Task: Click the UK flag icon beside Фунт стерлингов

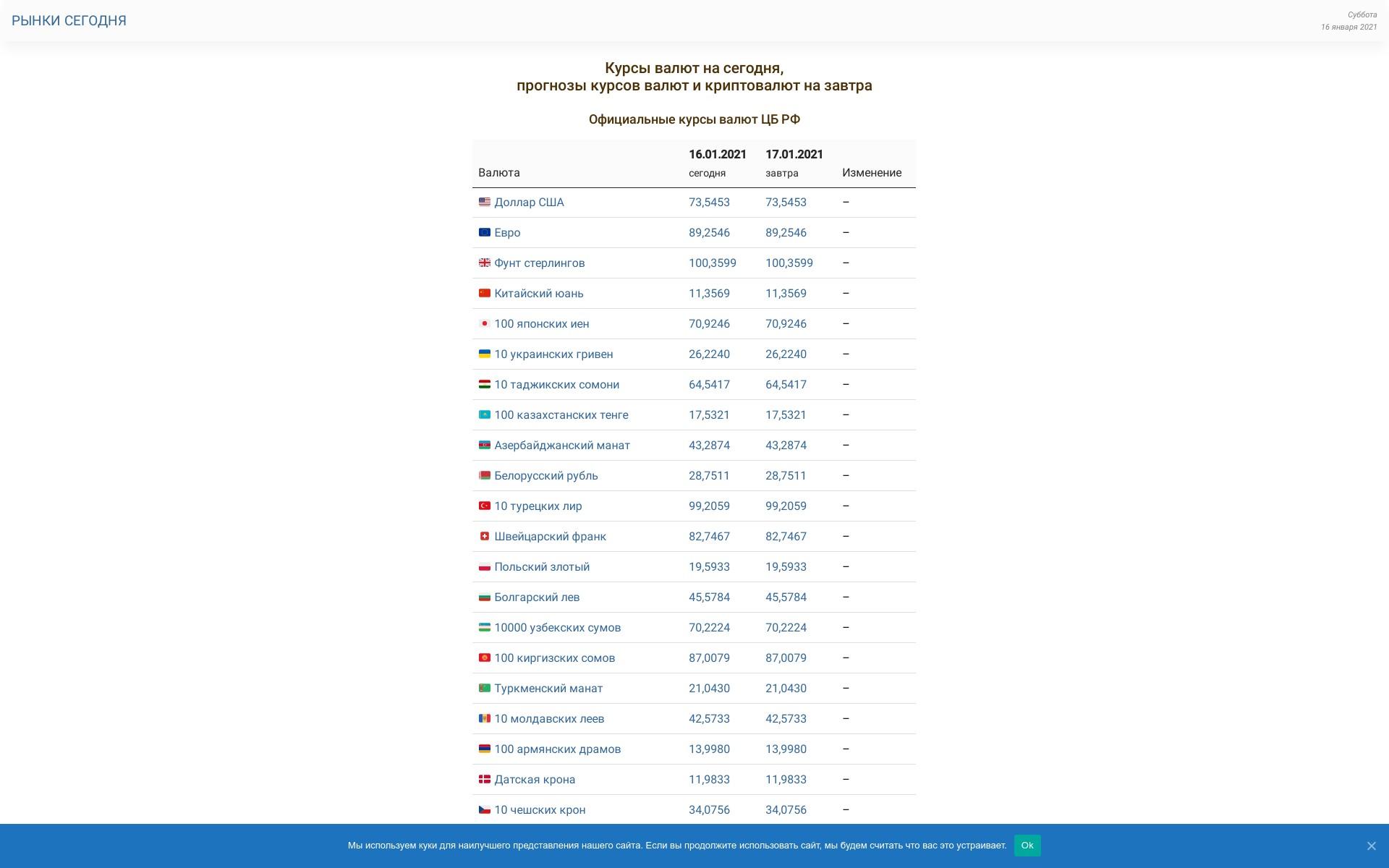Action: pyautogui.click(x=485, y=263)
